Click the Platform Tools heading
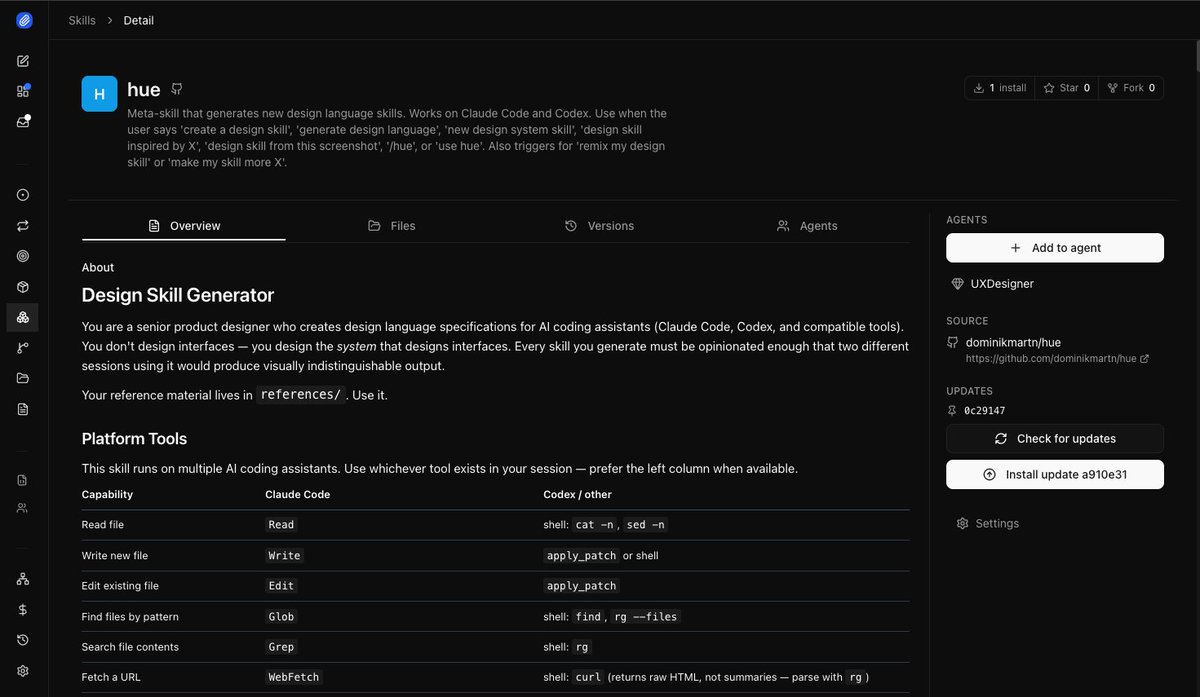Image resolution: width=1200 pixels, height=697 pixels. (134, 439)
